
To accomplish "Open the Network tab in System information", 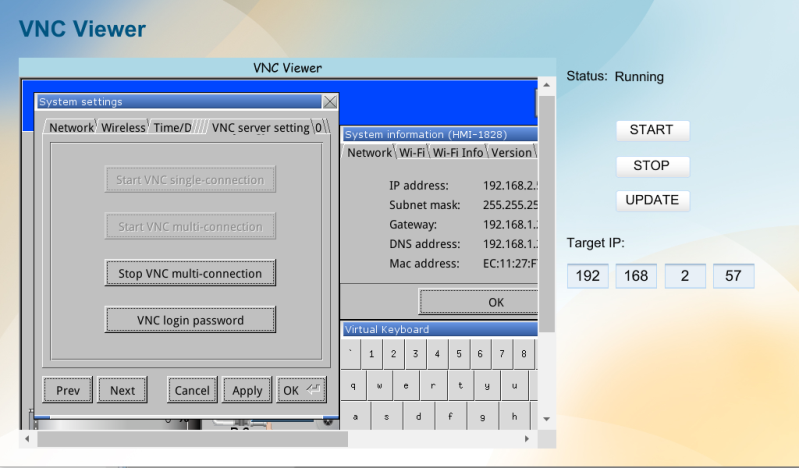I will 369,152.
